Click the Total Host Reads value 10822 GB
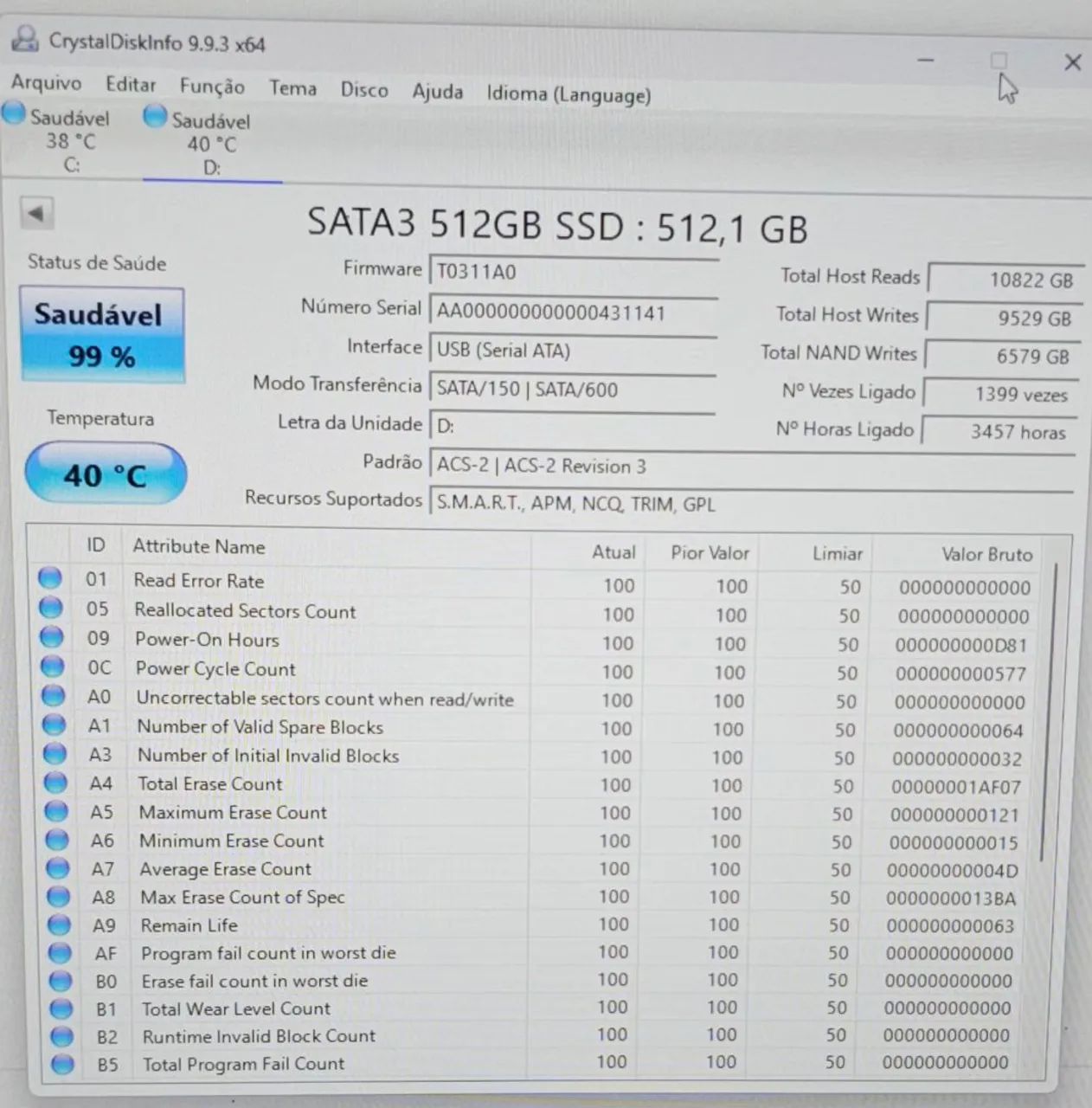Image resolution: width=1092 pixels, height=1108 pixels. point(1005,280)
